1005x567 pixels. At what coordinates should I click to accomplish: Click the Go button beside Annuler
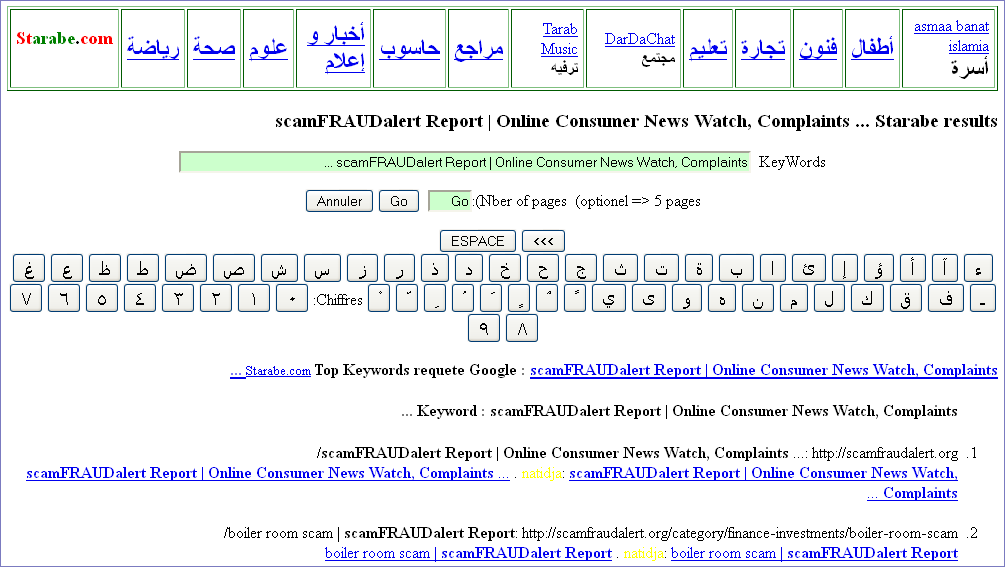tap(399, 201)
